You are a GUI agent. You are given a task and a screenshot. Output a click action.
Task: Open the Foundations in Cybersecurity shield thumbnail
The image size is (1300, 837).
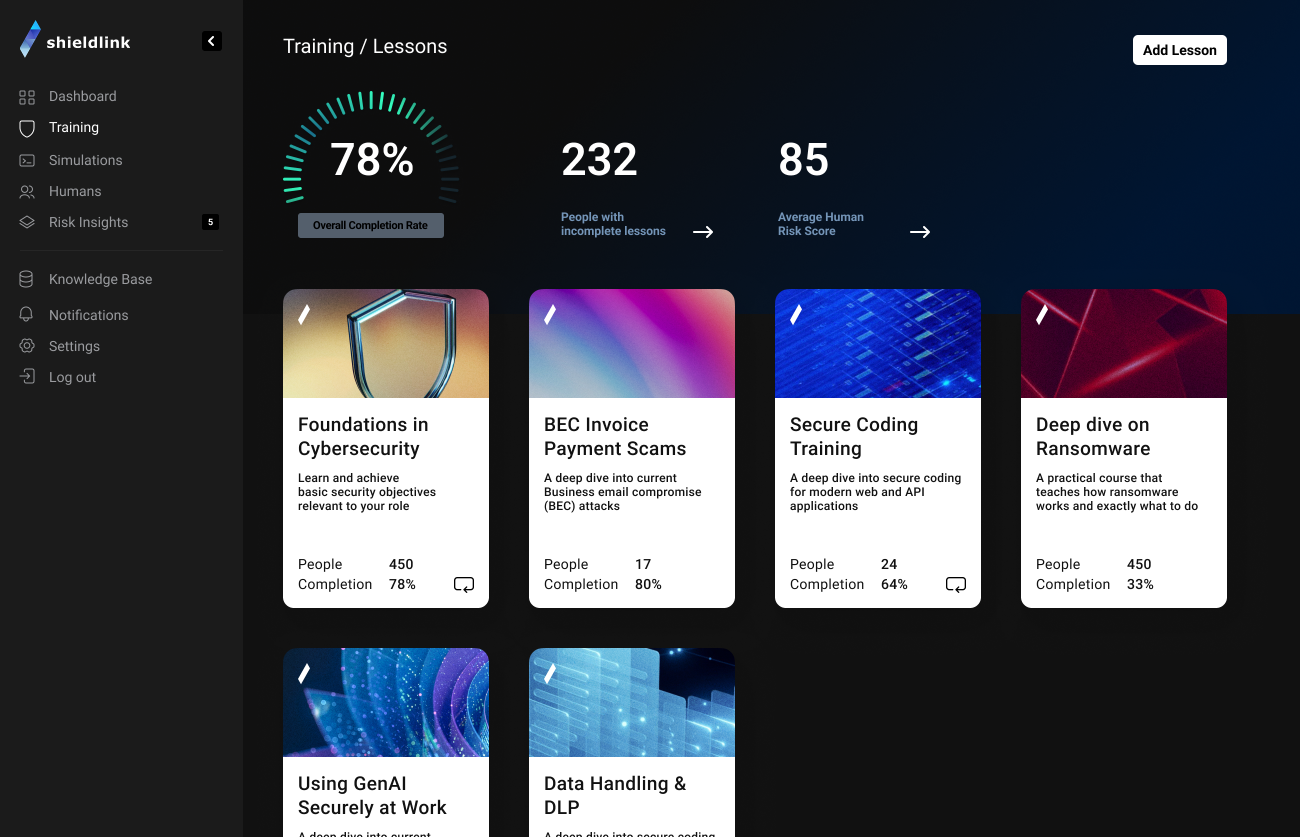pos(386,344)
